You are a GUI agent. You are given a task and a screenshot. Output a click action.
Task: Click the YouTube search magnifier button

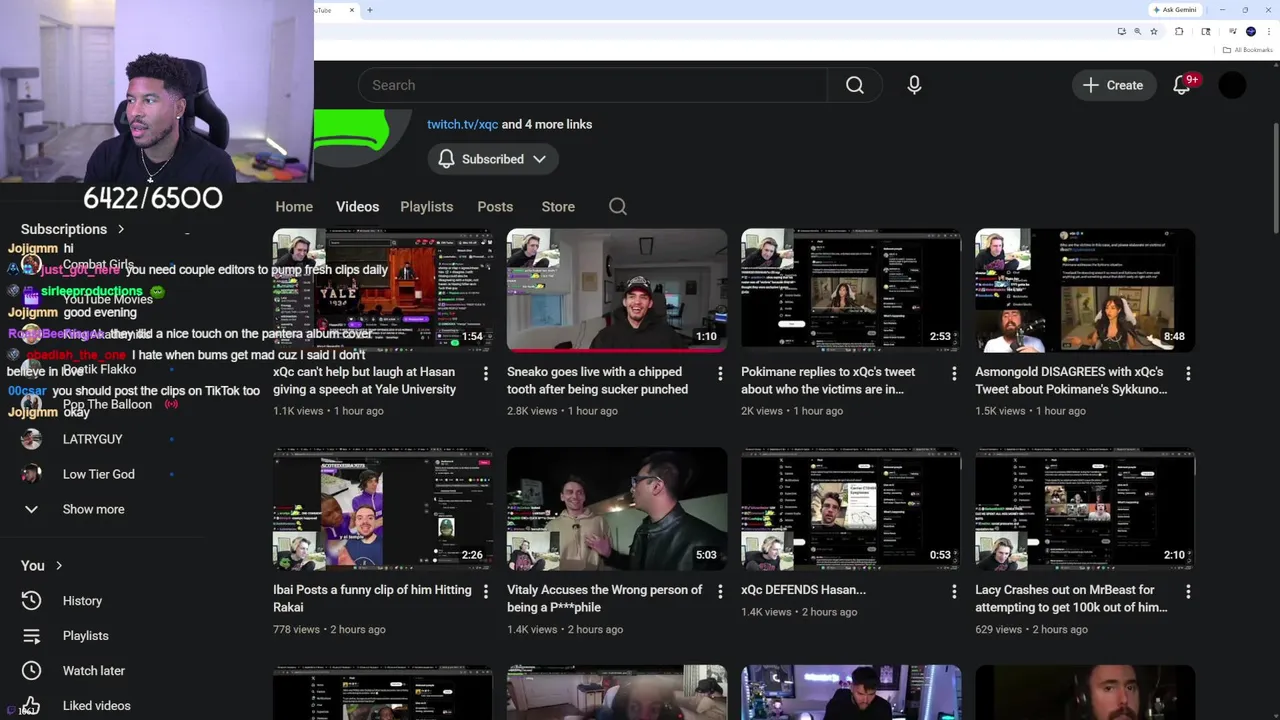tap(855, 85)
